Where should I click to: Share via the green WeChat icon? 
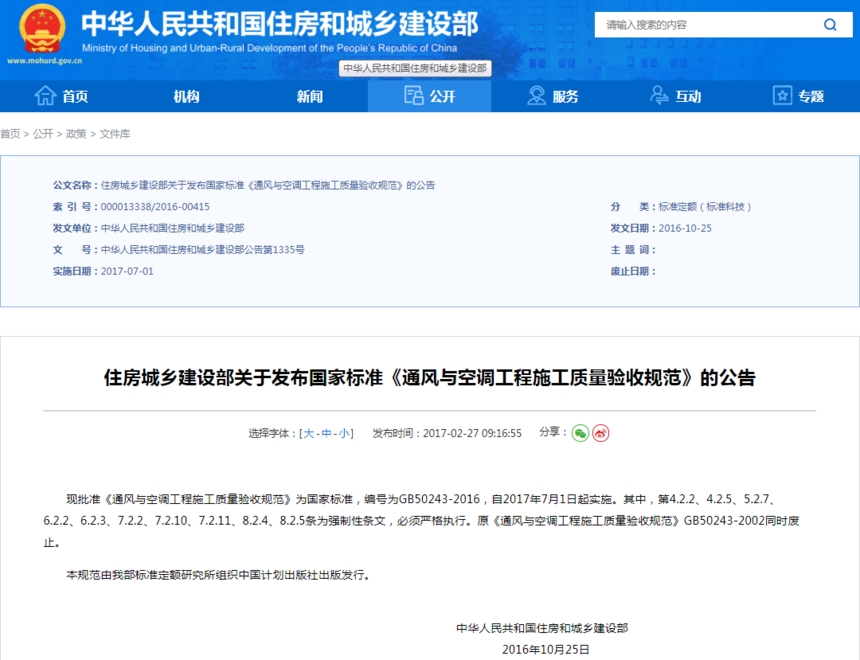pyautogui.click(x=580, y=433)
